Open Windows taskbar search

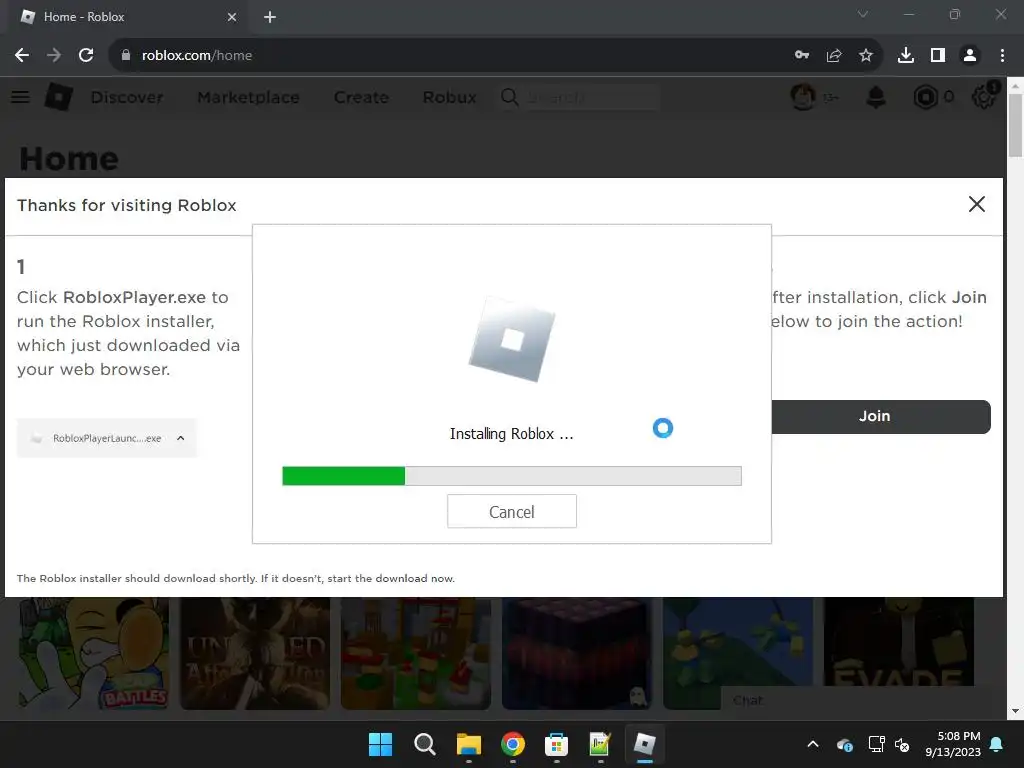pos(424,744)
